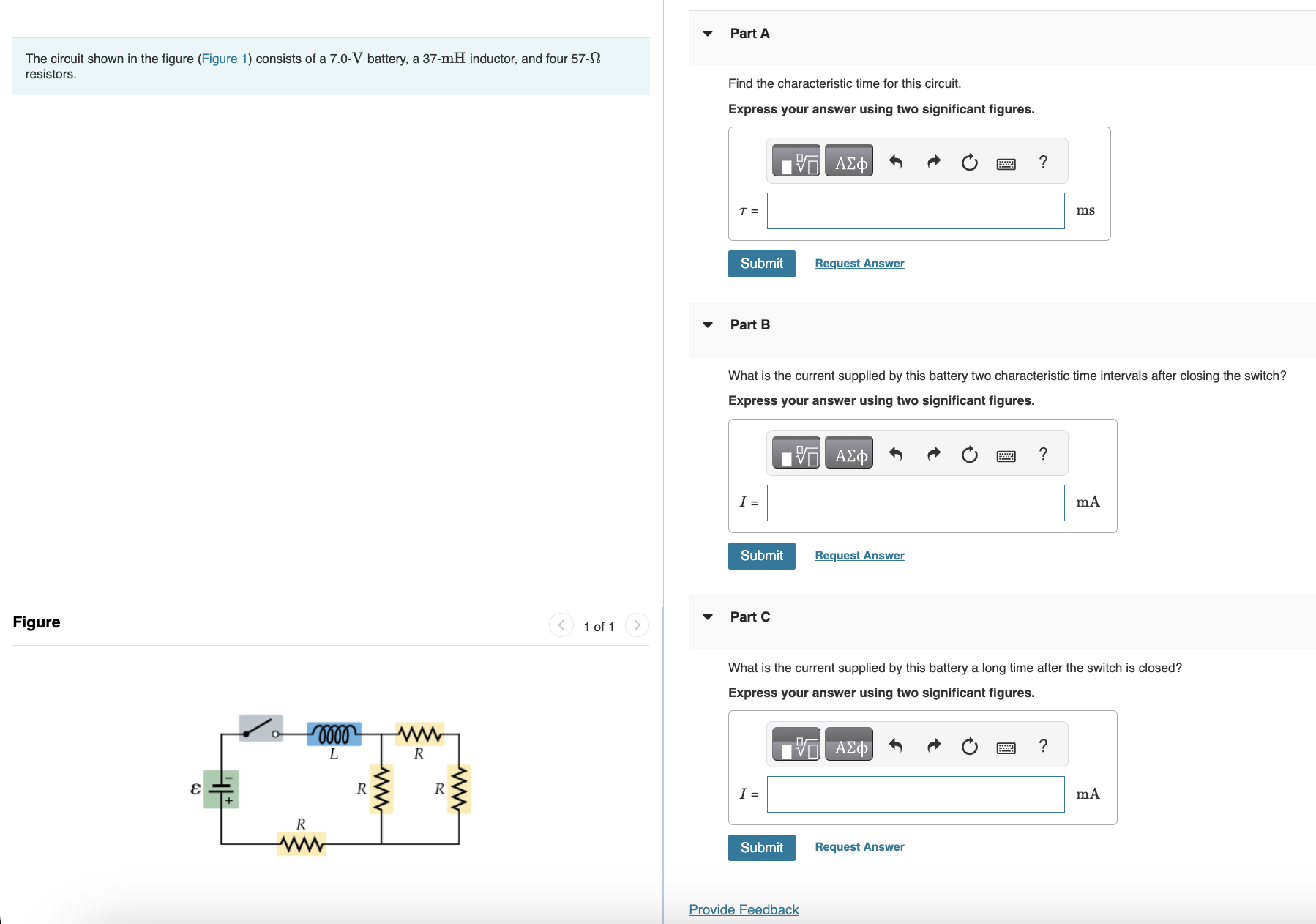
Task: Open Greek symbols palette in Part A
Action: point(849,161)
